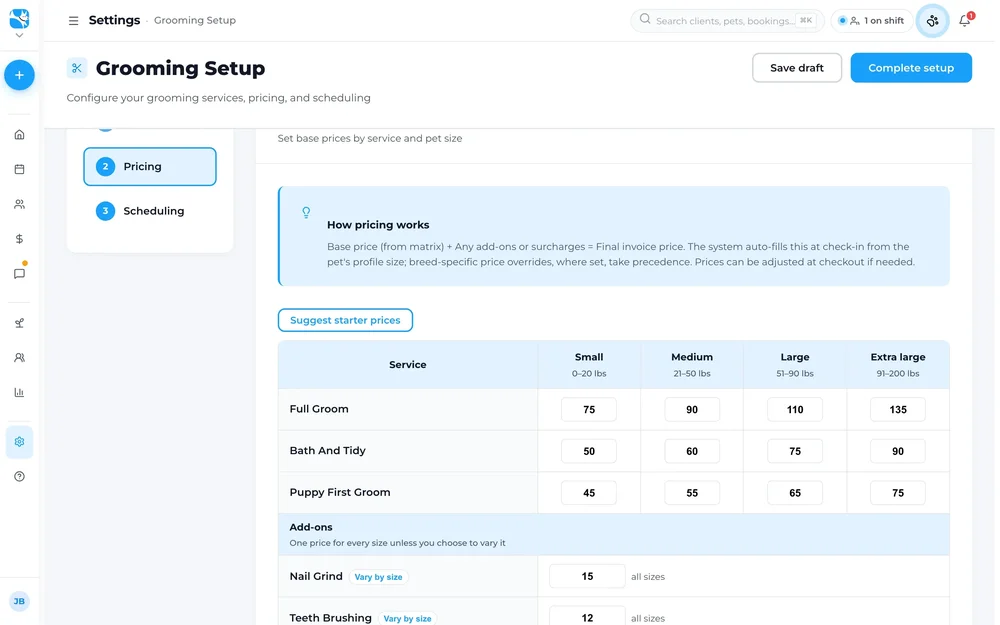The height and width of the screenshot is (625, 1000).
Task: Click the lightbulb icon in the pricing info box
Action: coord(306,212)
